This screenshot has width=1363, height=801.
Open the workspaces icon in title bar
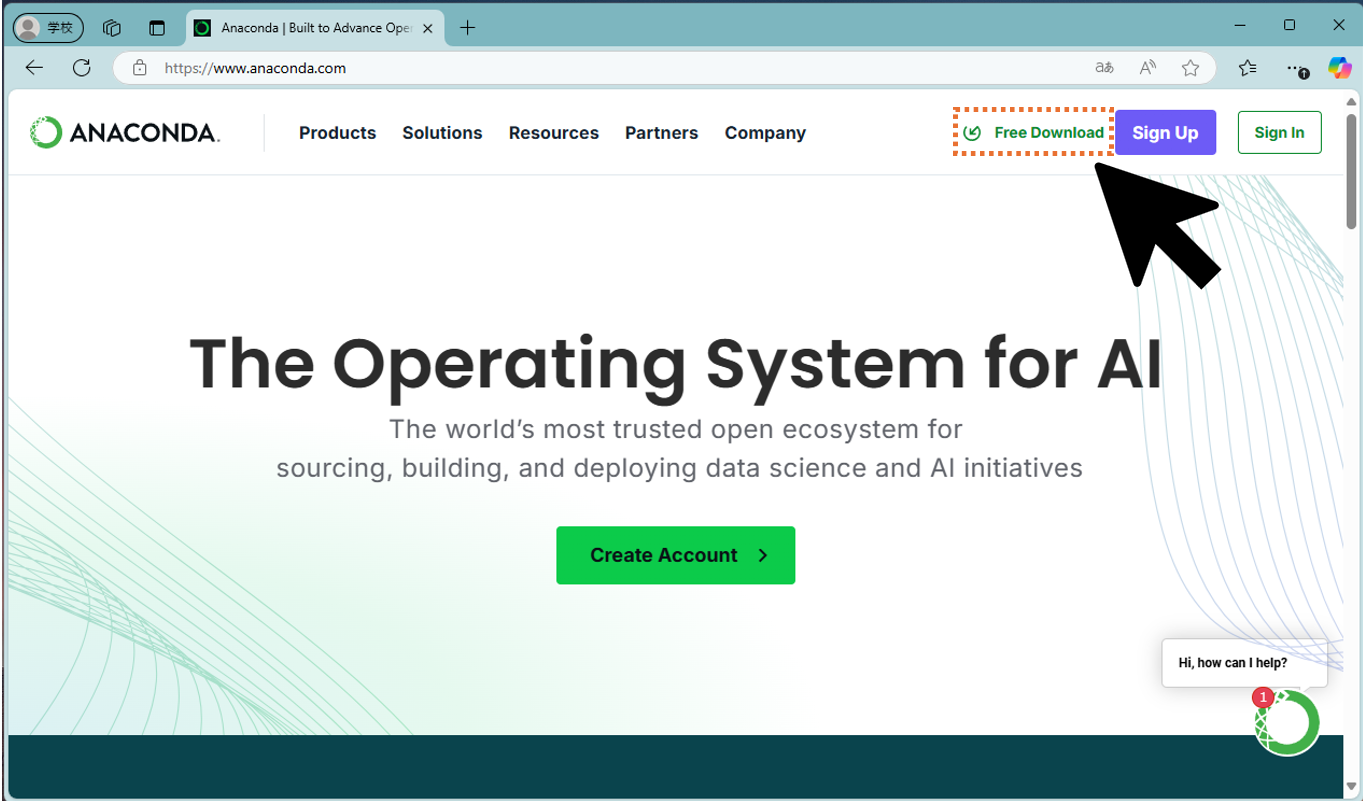(112, 28)
